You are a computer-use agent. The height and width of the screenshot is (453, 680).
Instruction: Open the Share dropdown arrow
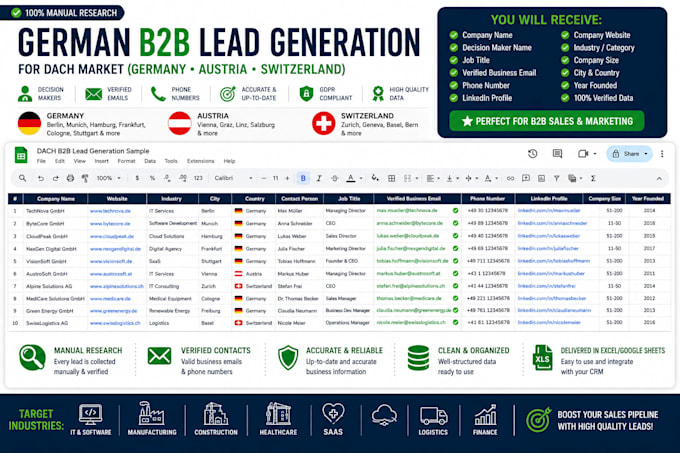(x=646, y=153)
